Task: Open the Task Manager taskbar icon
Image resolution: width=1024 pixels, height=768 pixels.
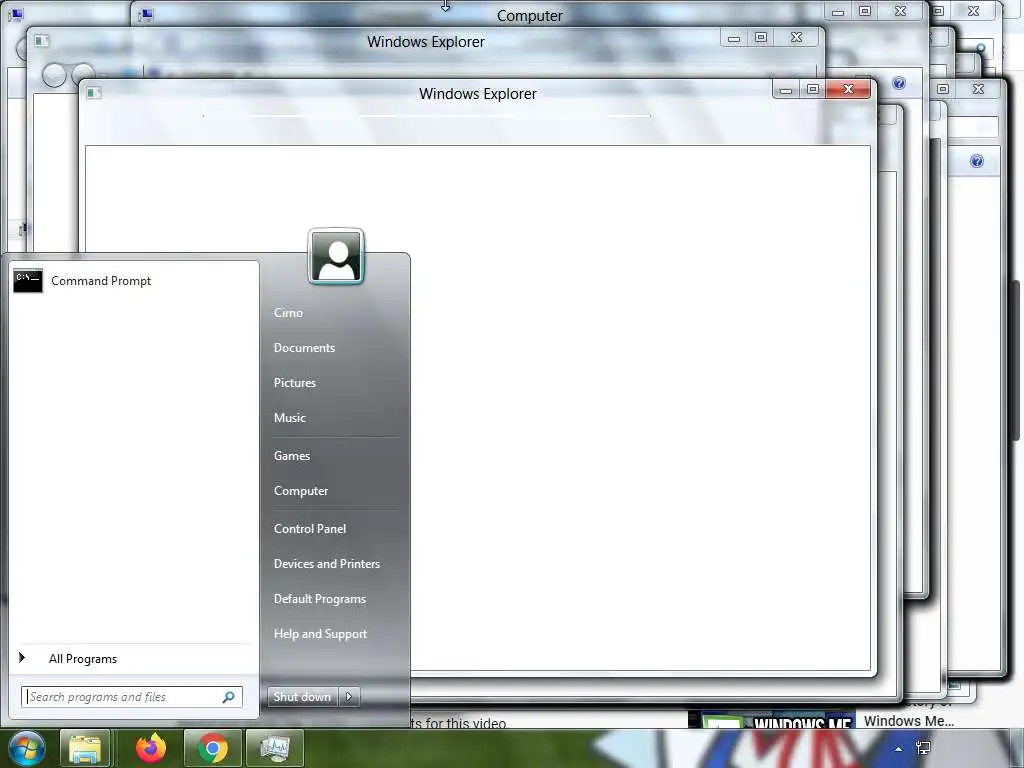Action: [x=275, y=748]
